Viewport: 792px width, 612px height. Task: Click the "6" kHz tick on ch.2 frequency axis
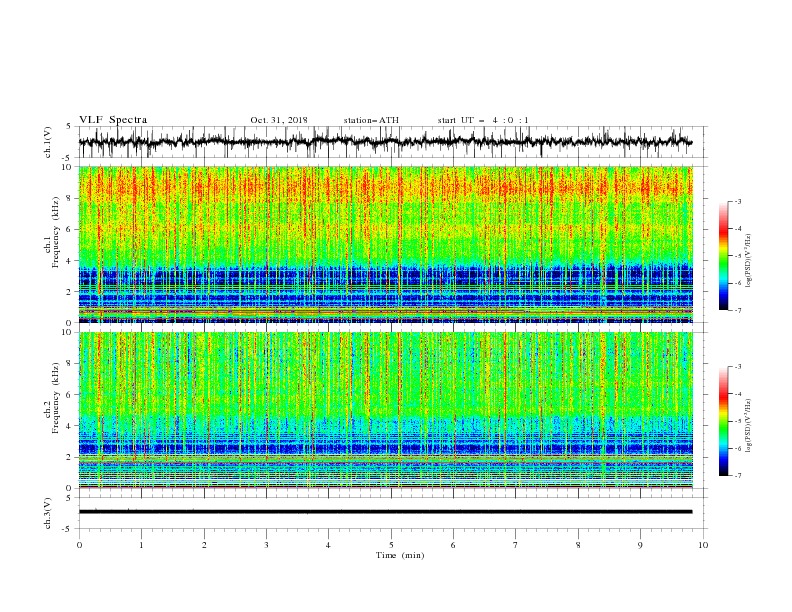tap(70, 395)
